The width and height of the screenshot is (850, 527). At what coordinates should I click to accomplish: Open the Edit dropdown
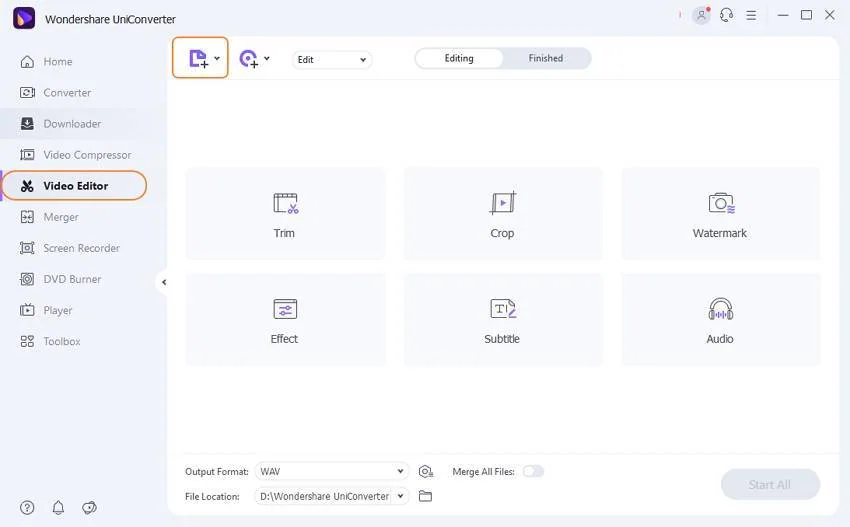point(332,60)
